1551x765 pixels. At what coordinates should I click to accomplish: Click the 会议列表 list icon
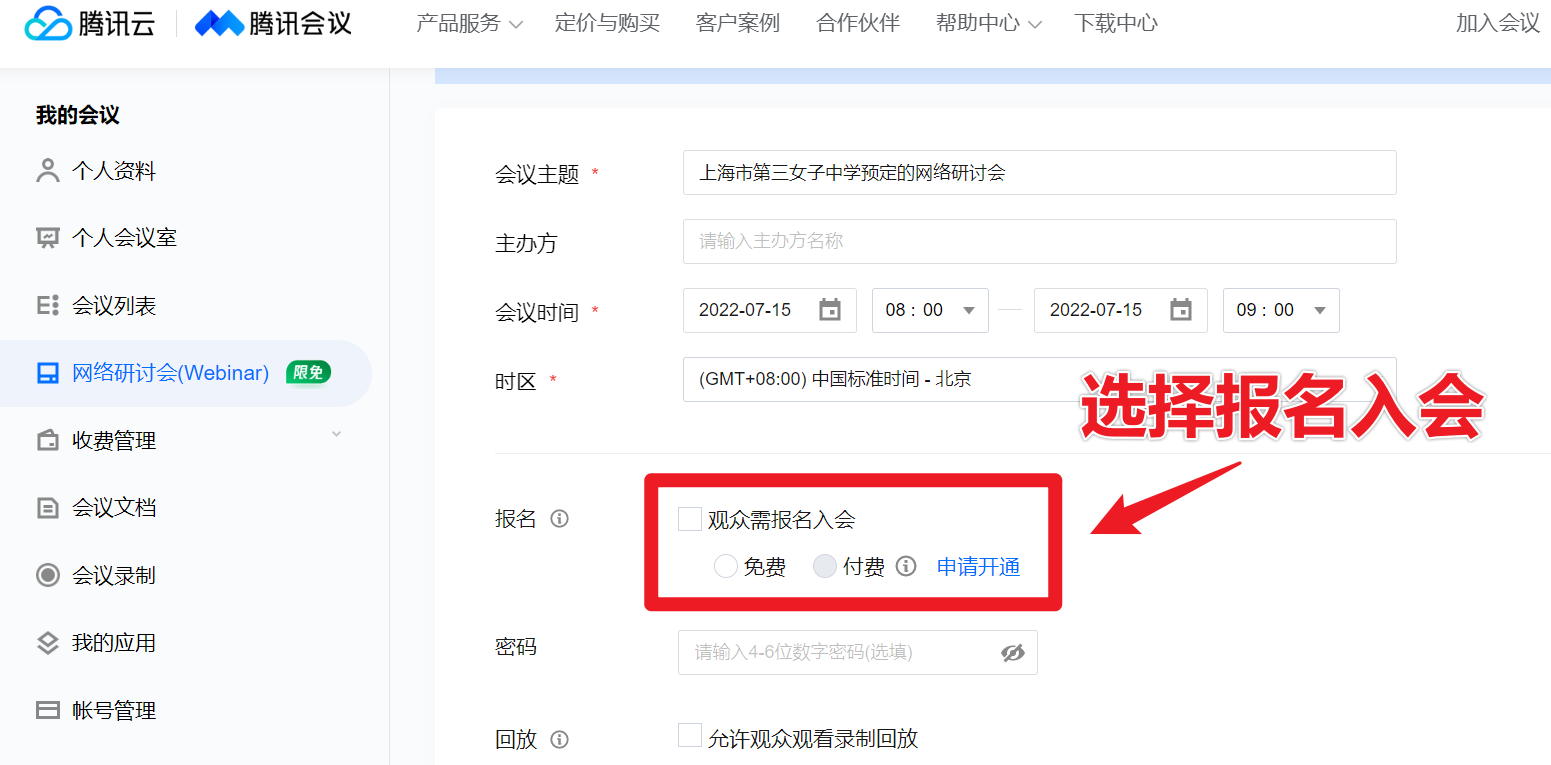click(x=47, y=305)
